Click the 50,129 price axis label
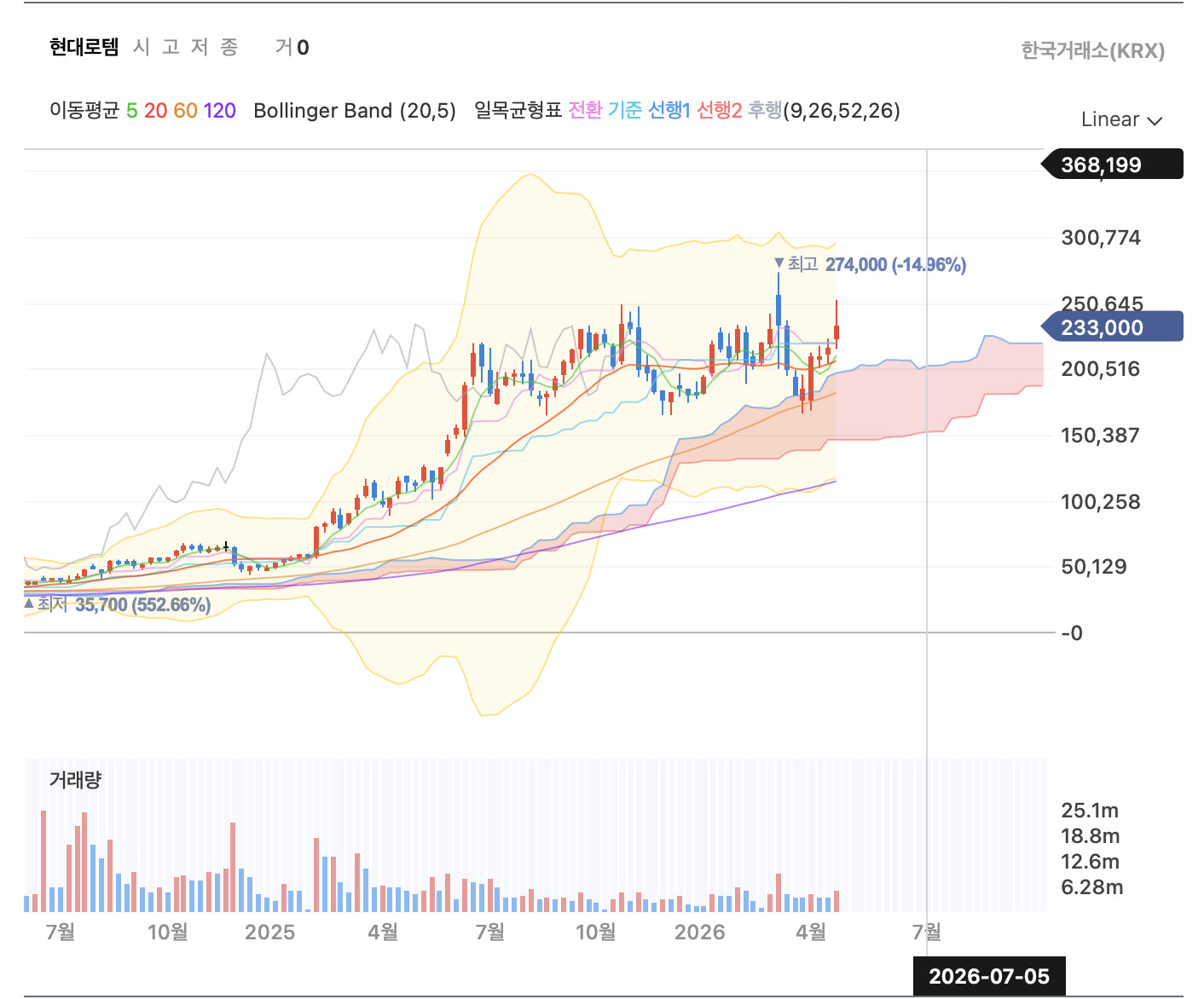 pos(1094,567)
